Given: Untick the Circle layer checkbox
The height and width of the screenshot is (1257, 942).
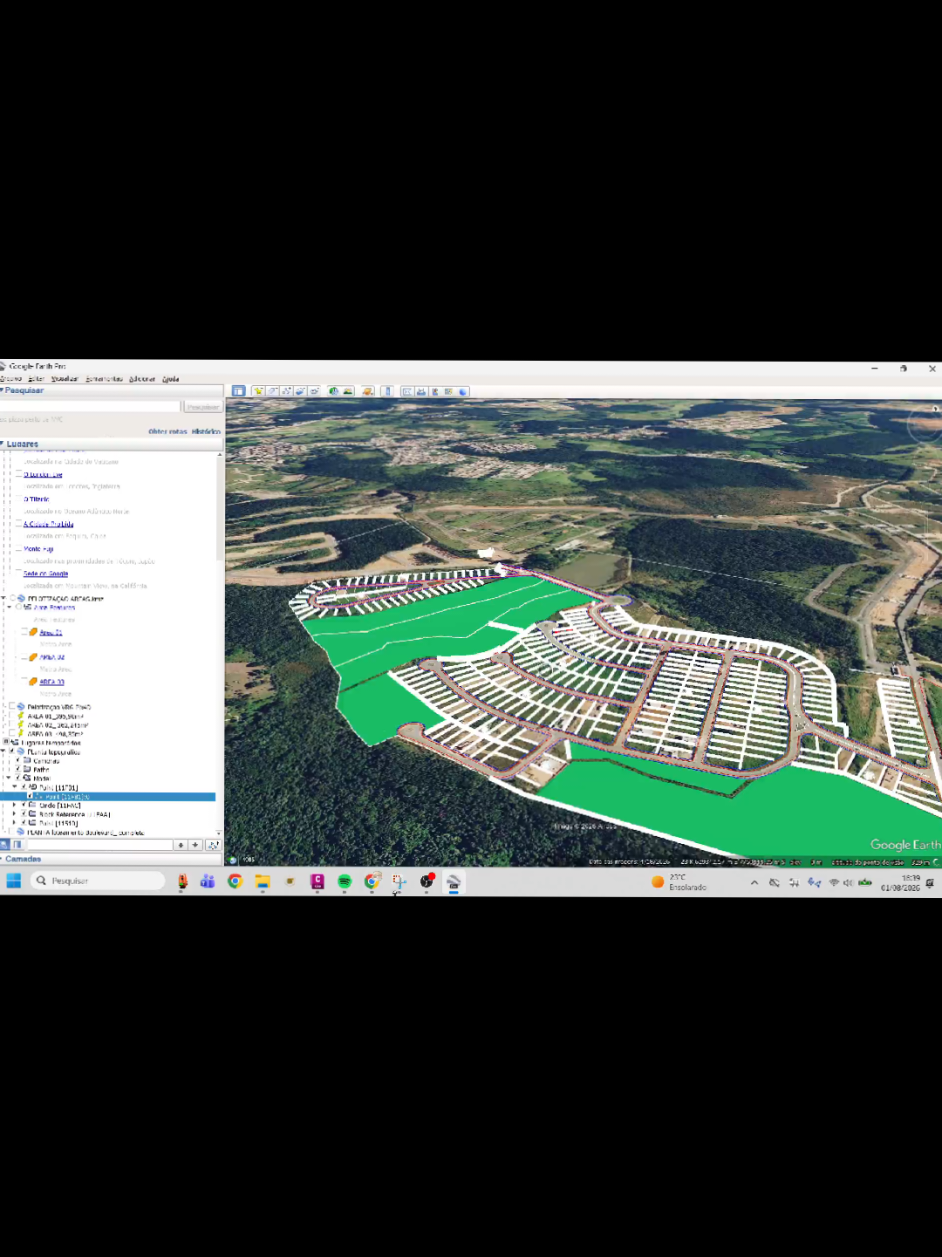Looking at the screenshot, I should pyautogui.click(x=23, y=805).
